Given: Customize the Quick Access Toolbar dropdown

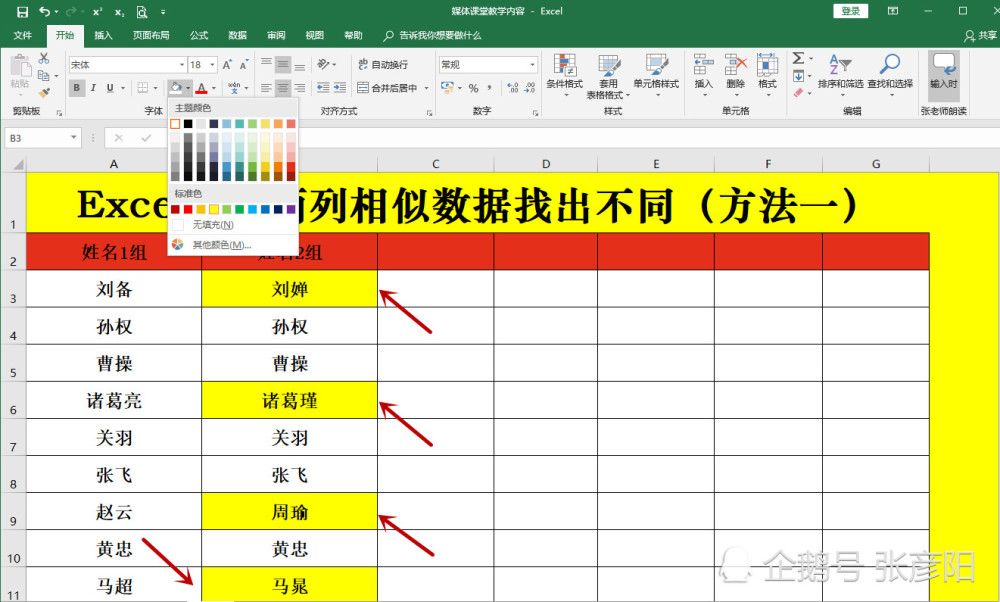Looking at the screenshot, I should point(163,11).
